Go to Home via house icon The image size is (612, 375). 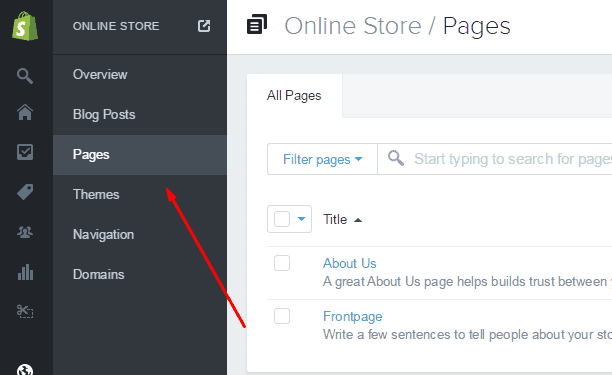tap(25, 112)
